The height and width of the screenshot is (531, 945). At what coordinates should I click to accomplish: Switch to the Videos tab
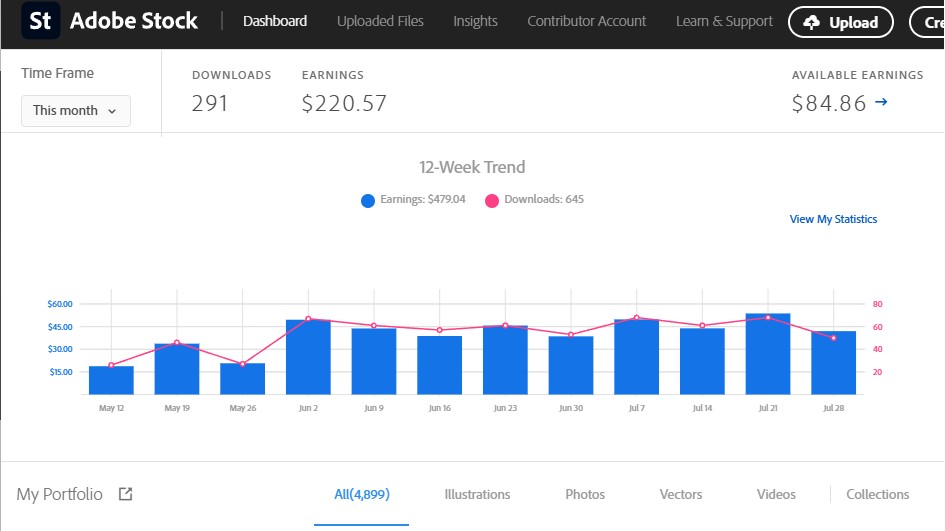[776, 494]
